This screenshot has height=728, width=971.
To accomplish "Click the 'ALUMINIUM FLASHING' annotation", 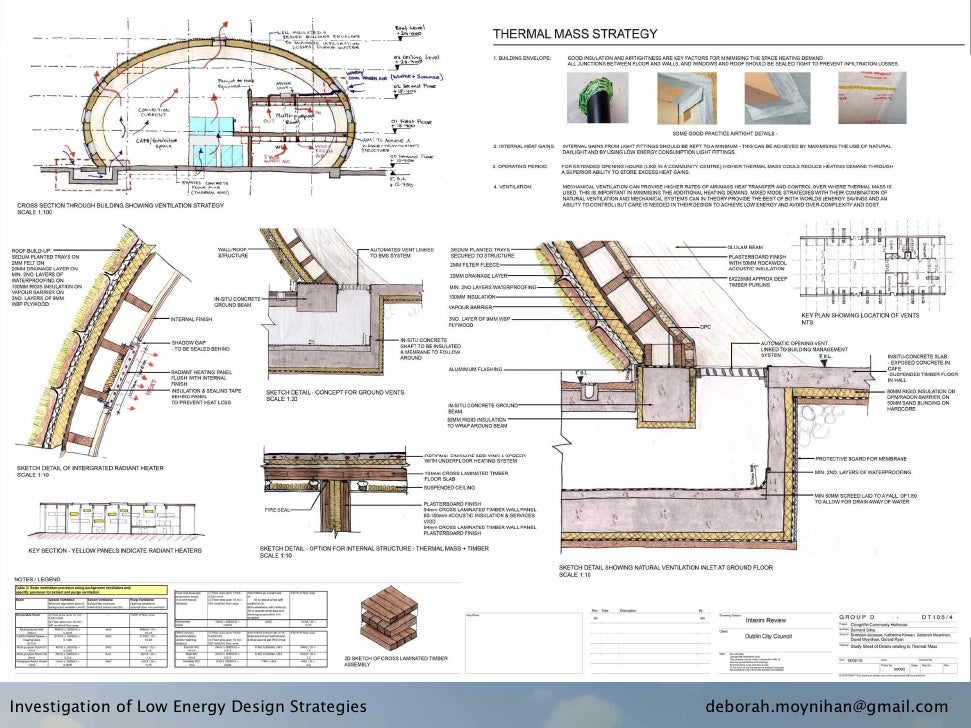I will pyautogui.click(x=476, y=370).
